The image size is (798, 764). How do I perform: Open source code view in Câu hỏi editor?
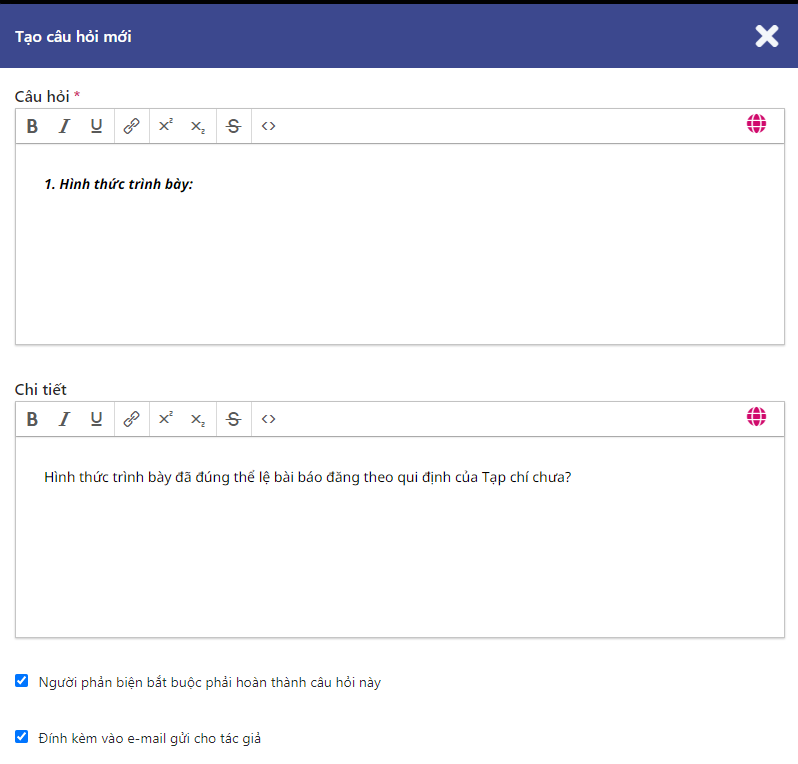(268, 126)
